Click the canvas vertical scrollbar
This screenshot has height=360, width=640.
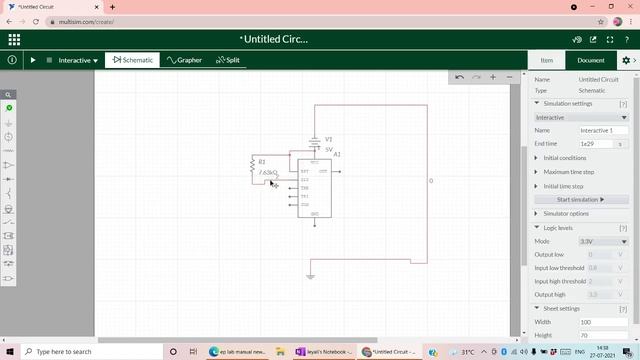(x=524, y=205)
